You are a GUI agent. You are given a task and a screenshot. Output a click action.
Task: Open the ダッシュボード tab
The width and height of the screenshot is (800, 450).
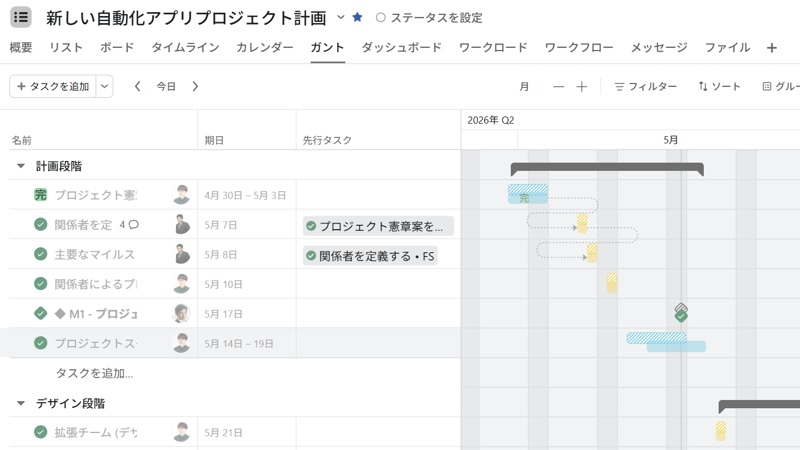point(402,47)
